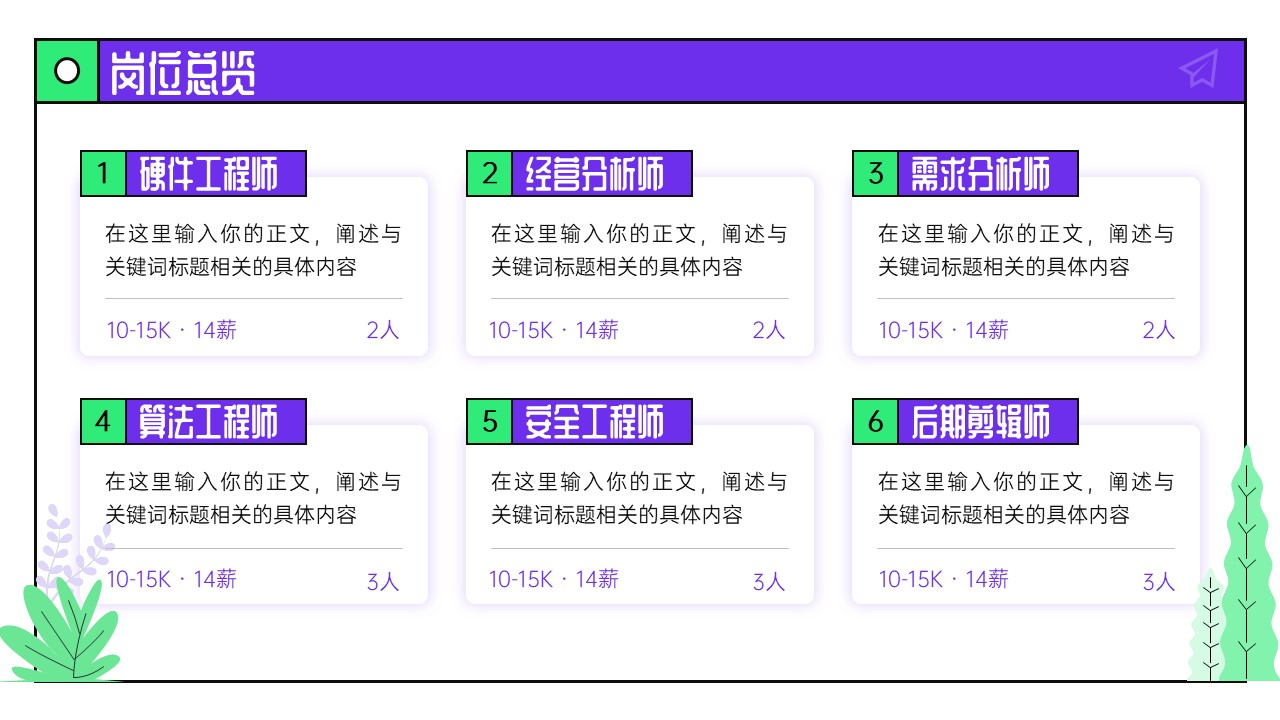This screenshot has width=1280, height=720.
Task: Click body text in 后期剪辑师 card
Action: 1026,499
